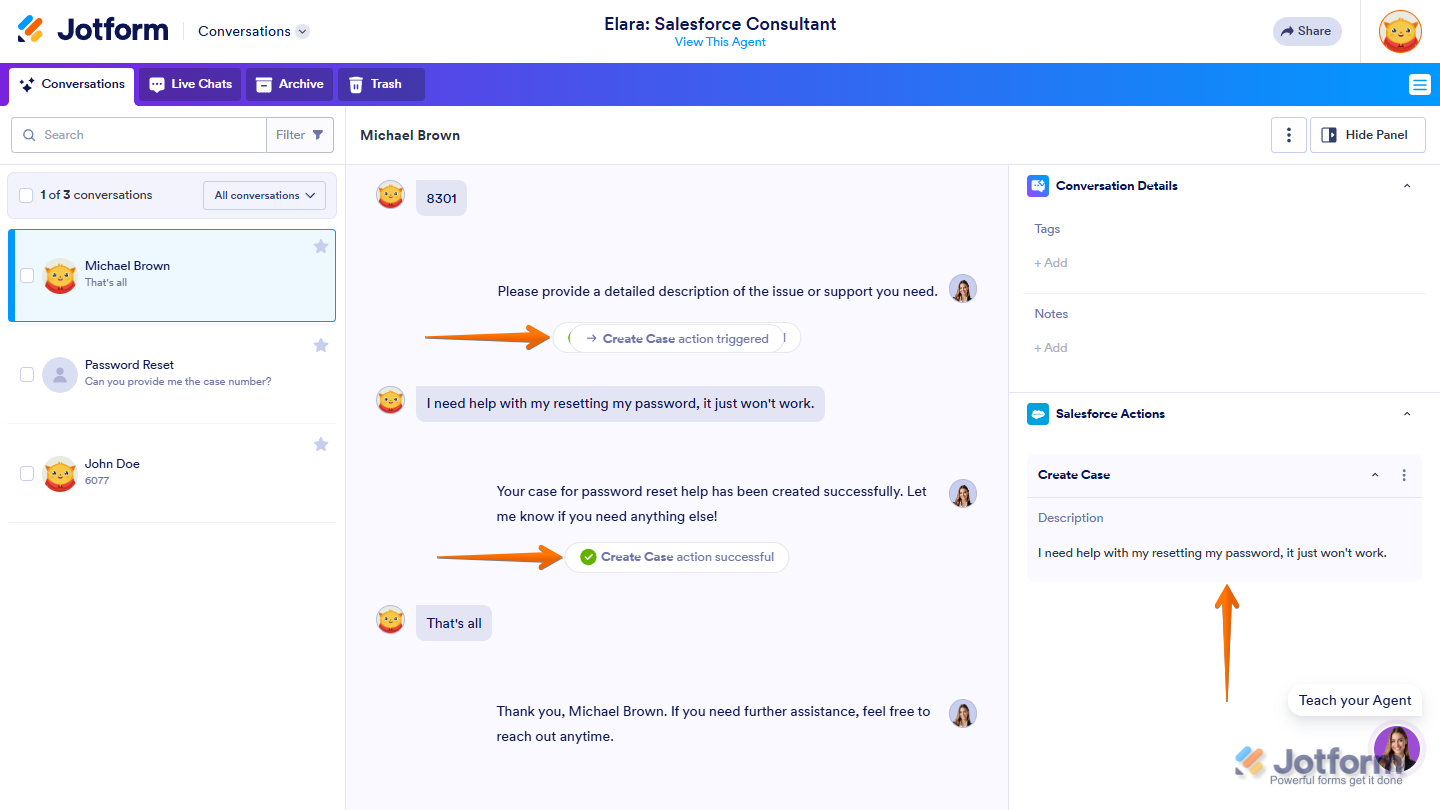The height and width of the screenshot is (810, 1440).
Task: Click the user avatar next to the That's all message
Action: pos(390,619)
